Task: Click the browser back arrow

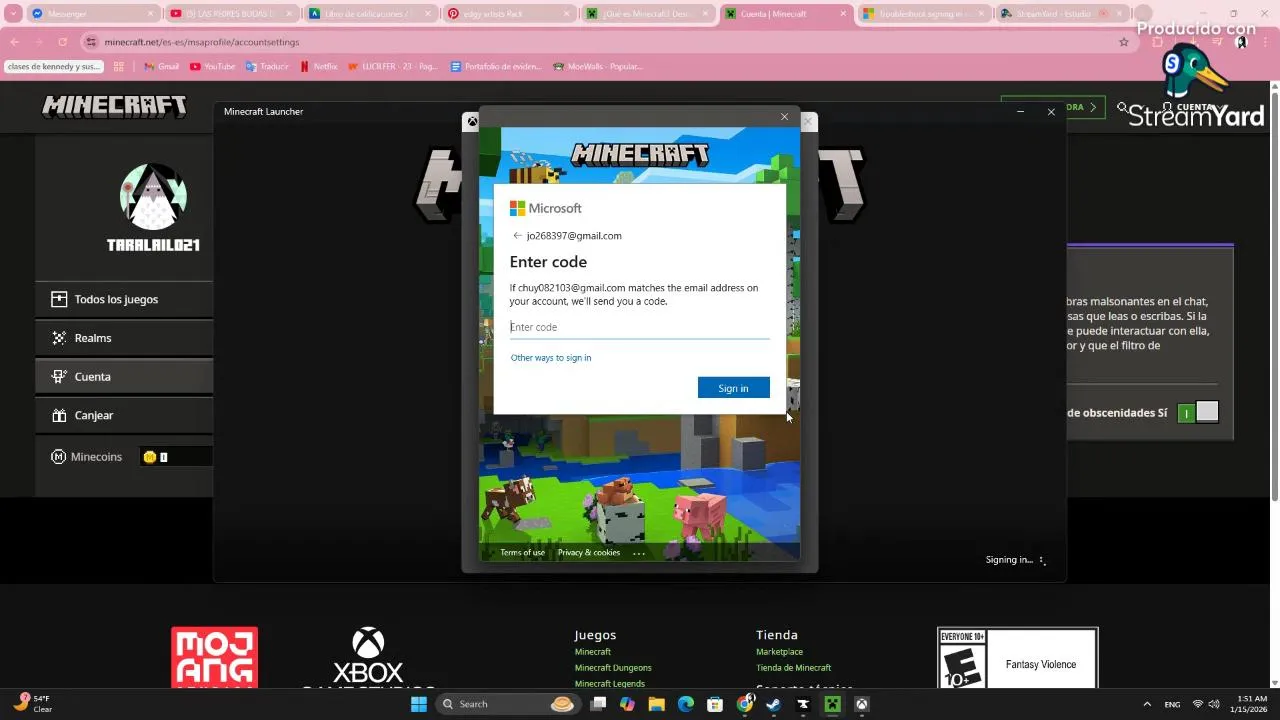Action: (14, 42)
